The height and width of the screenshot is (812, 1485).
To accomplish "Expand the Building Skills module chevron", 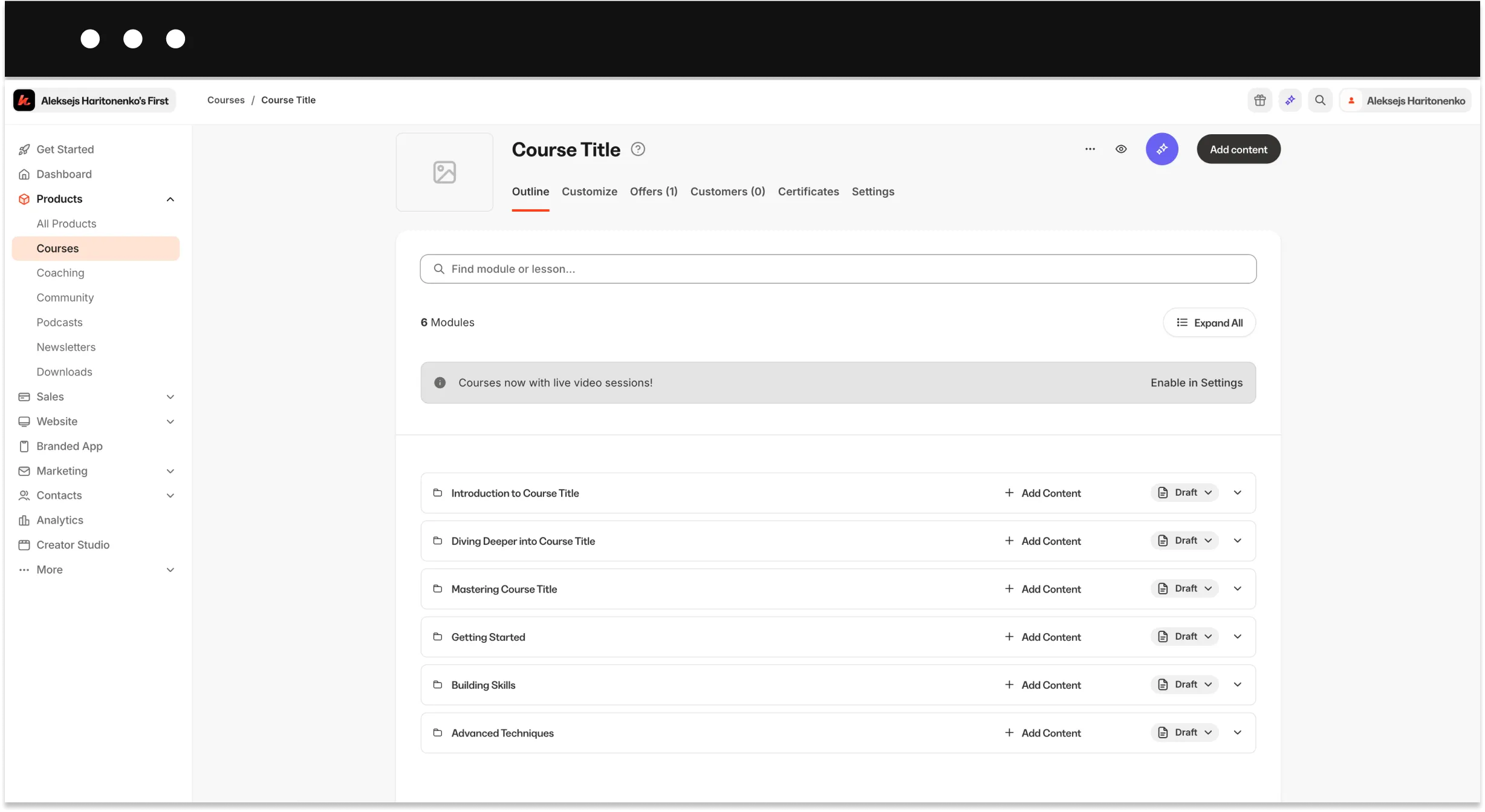I will tap(1237, 684).
